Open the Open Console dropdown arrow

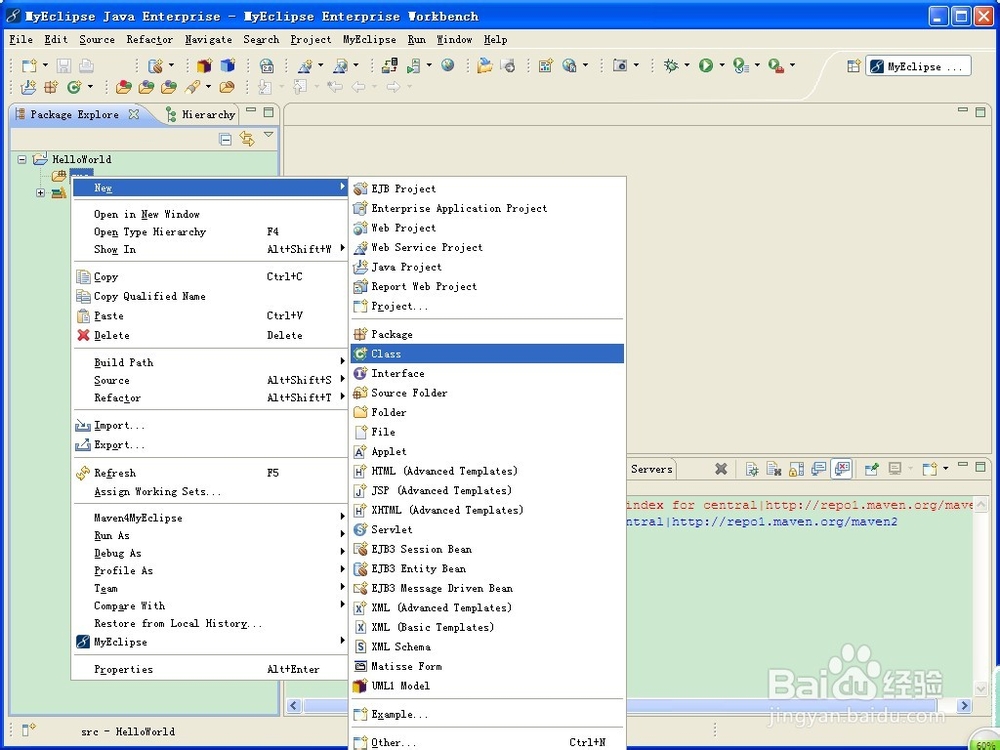tap(945, 469)
